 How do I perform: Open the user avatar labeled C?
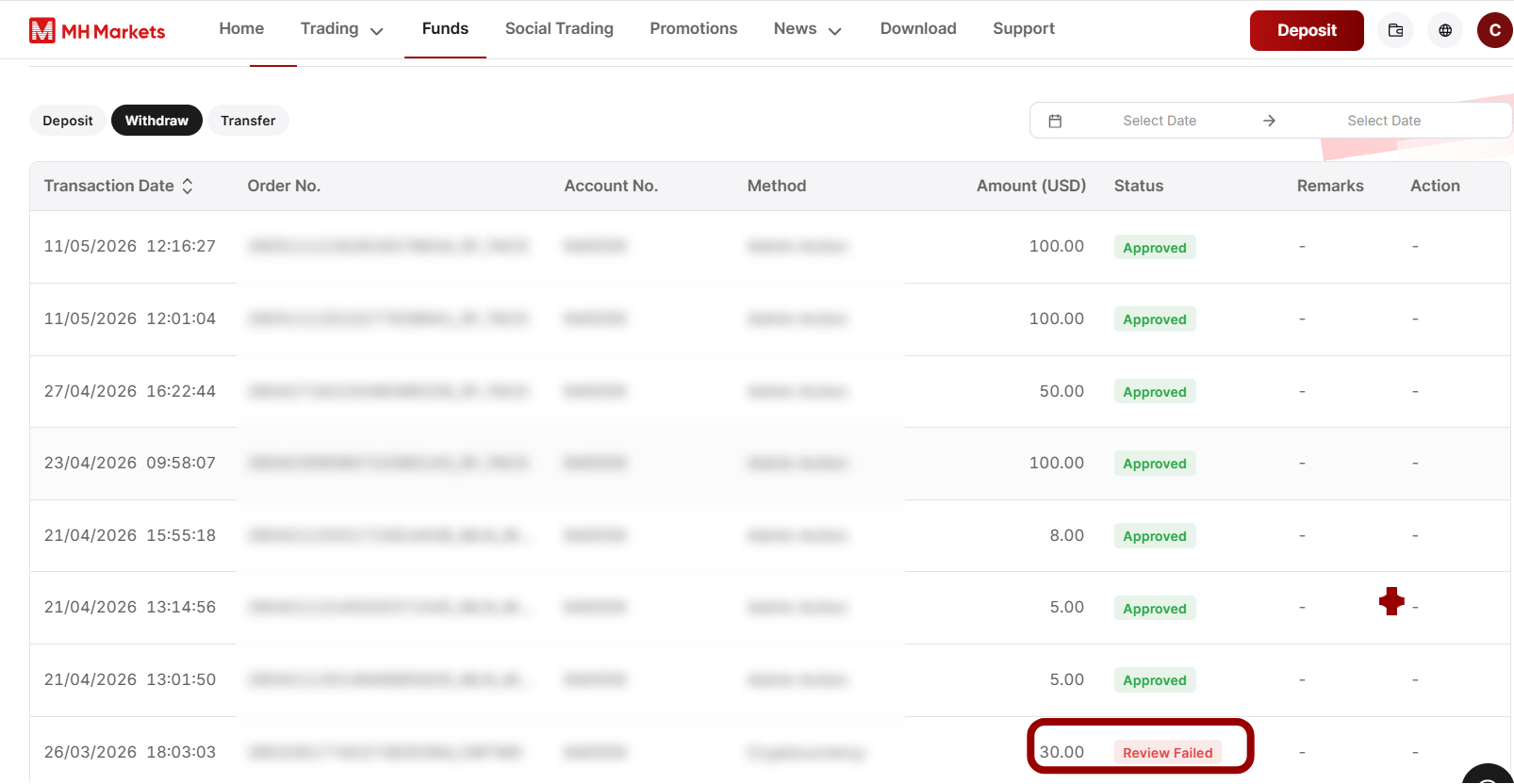pos(1495,30)
